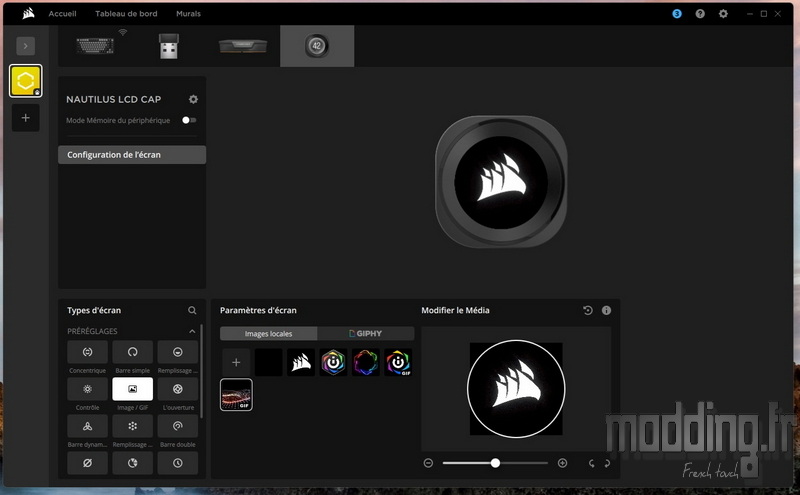Open Nautilus LCD Cap device settings gear
Viewport: 800px width, 495px height.
(193, 99)
